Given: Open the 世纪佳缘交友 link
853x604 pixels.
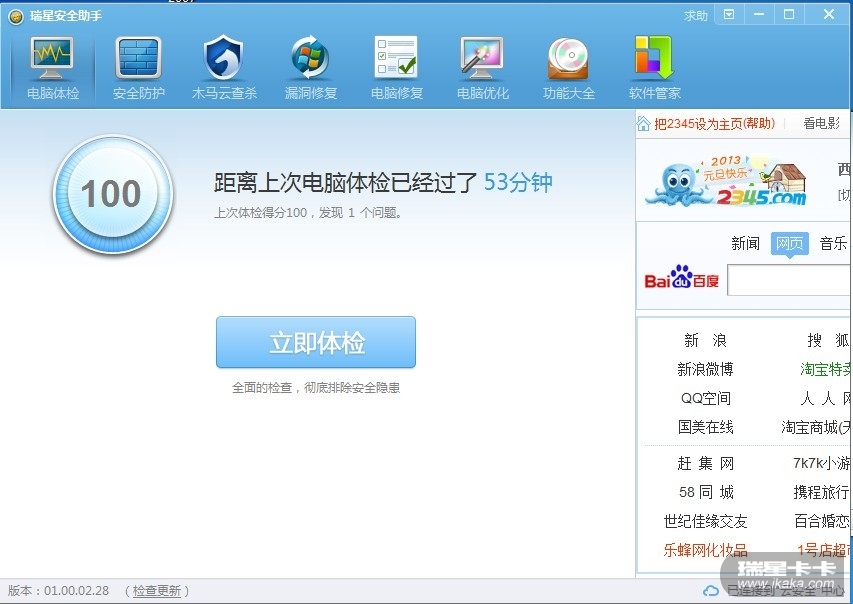Looking at the screenshot, I should [705, 521].
